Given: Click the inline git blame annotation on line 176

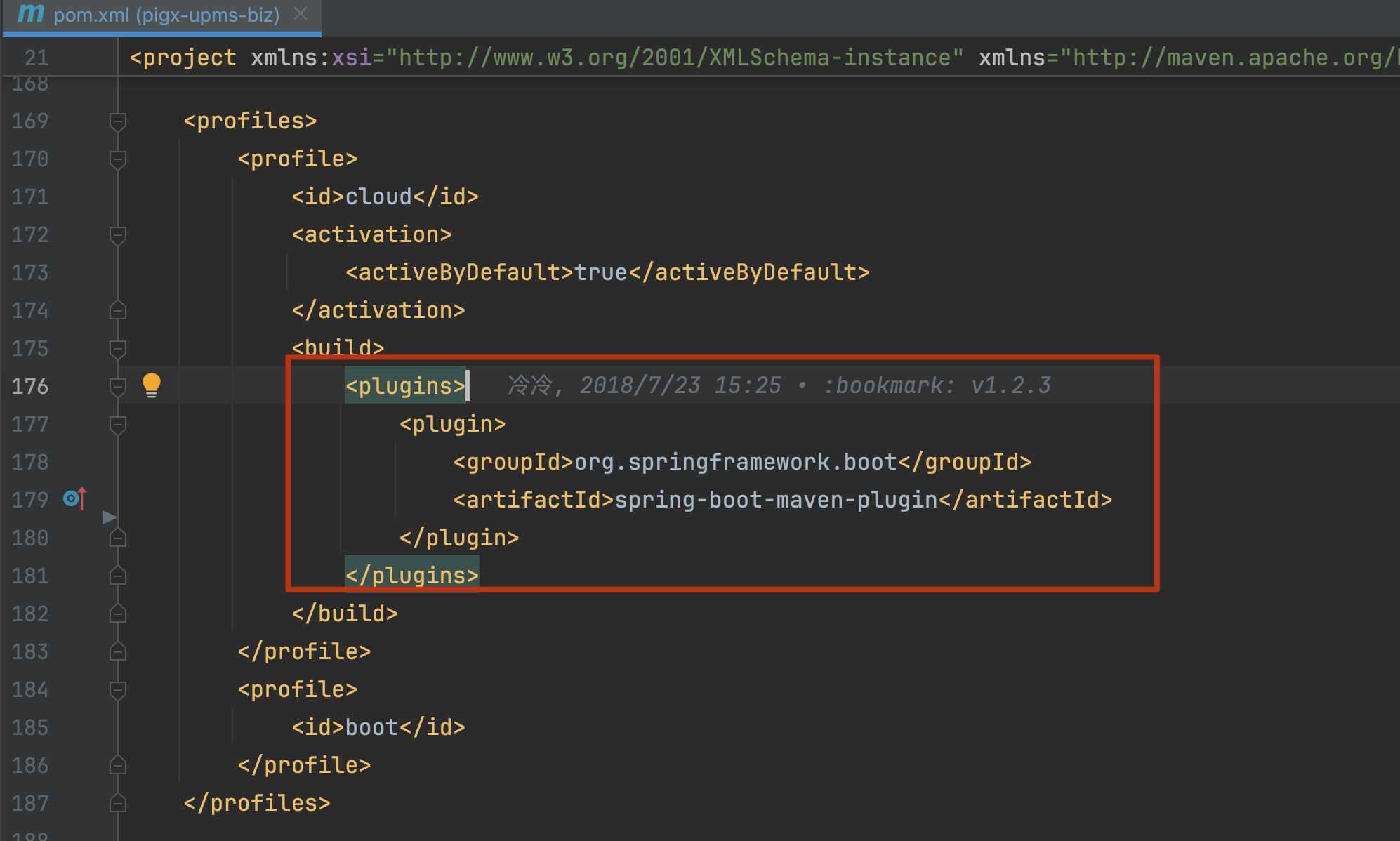Looking at the screenshot, I should (x=778, y=385).
